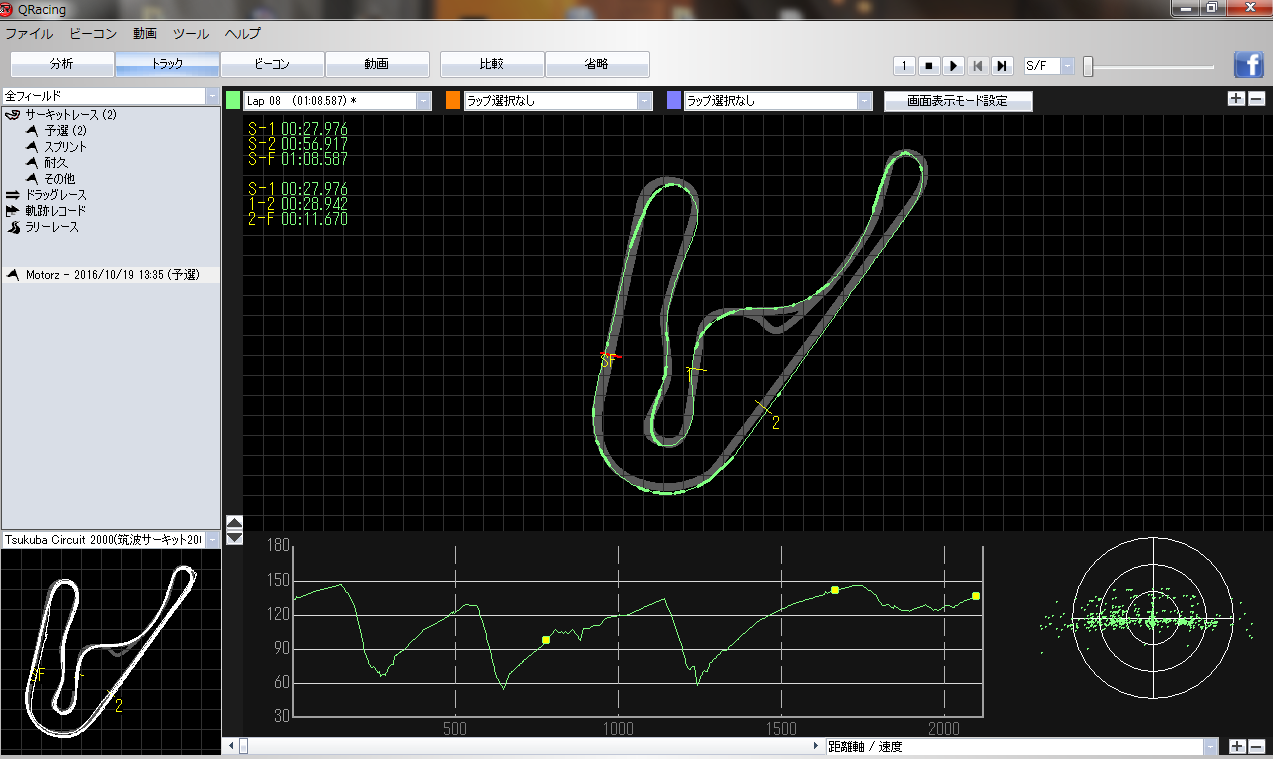Skip to the next lap marker

click(x=1001, y=66)
